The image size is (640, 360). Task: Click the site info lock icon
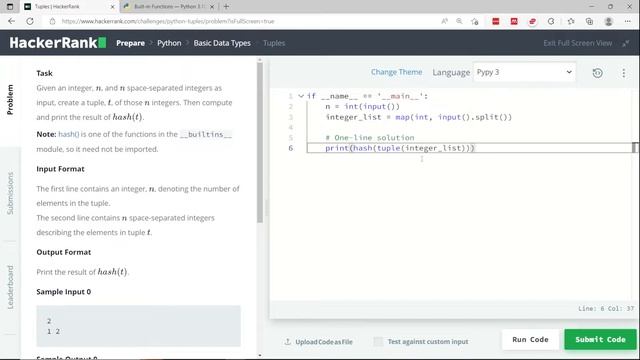click(52, 21)
